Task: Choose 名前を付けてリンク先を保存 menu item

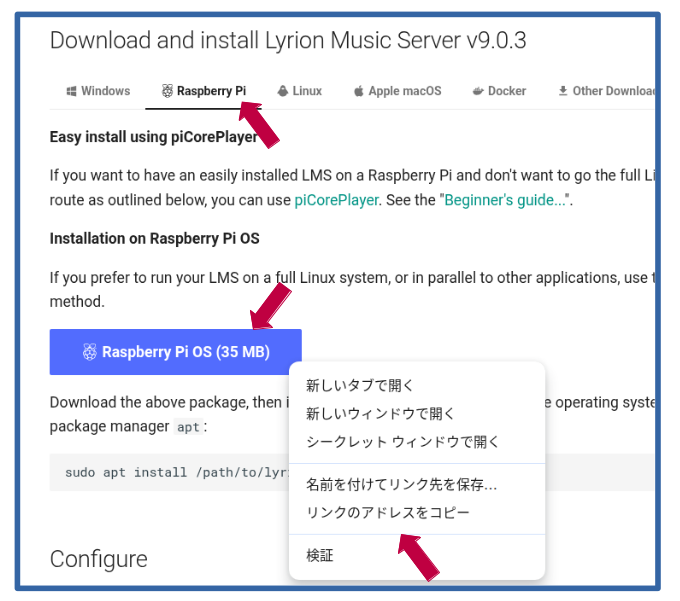Action: [400, 485]
